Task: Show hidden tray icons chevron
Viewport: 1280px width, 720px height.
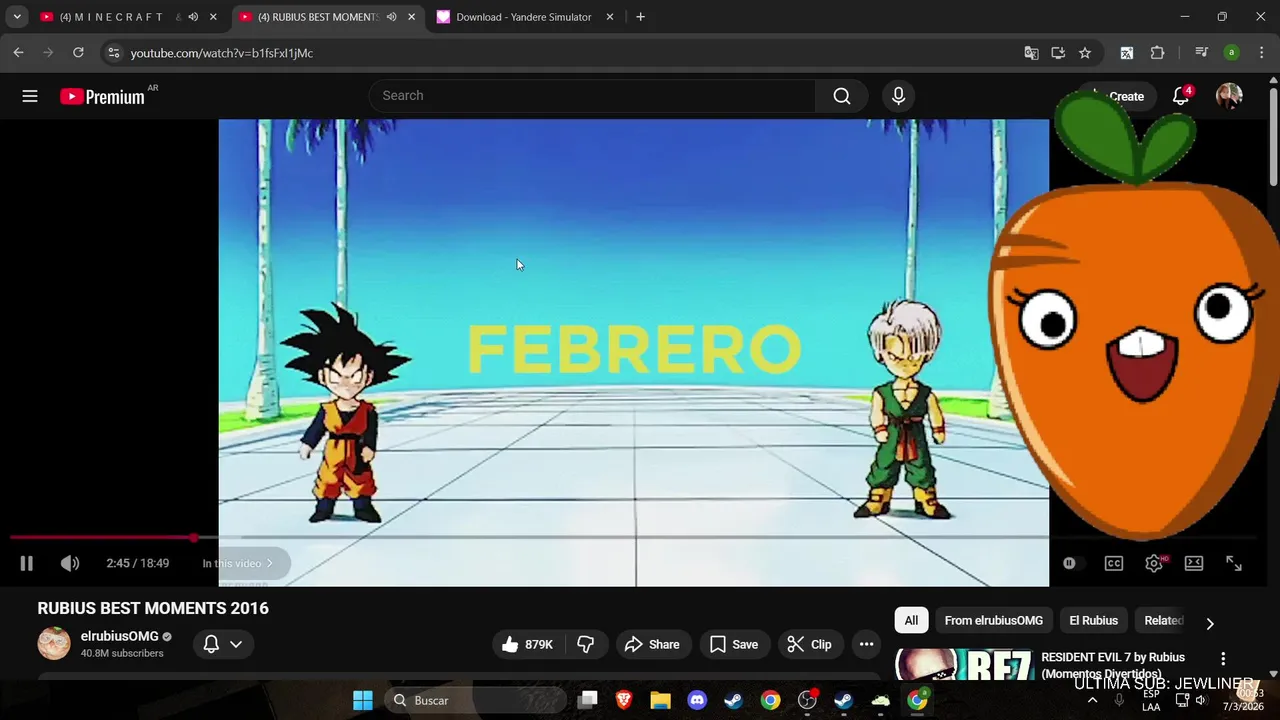Action: click(1092, 700)
